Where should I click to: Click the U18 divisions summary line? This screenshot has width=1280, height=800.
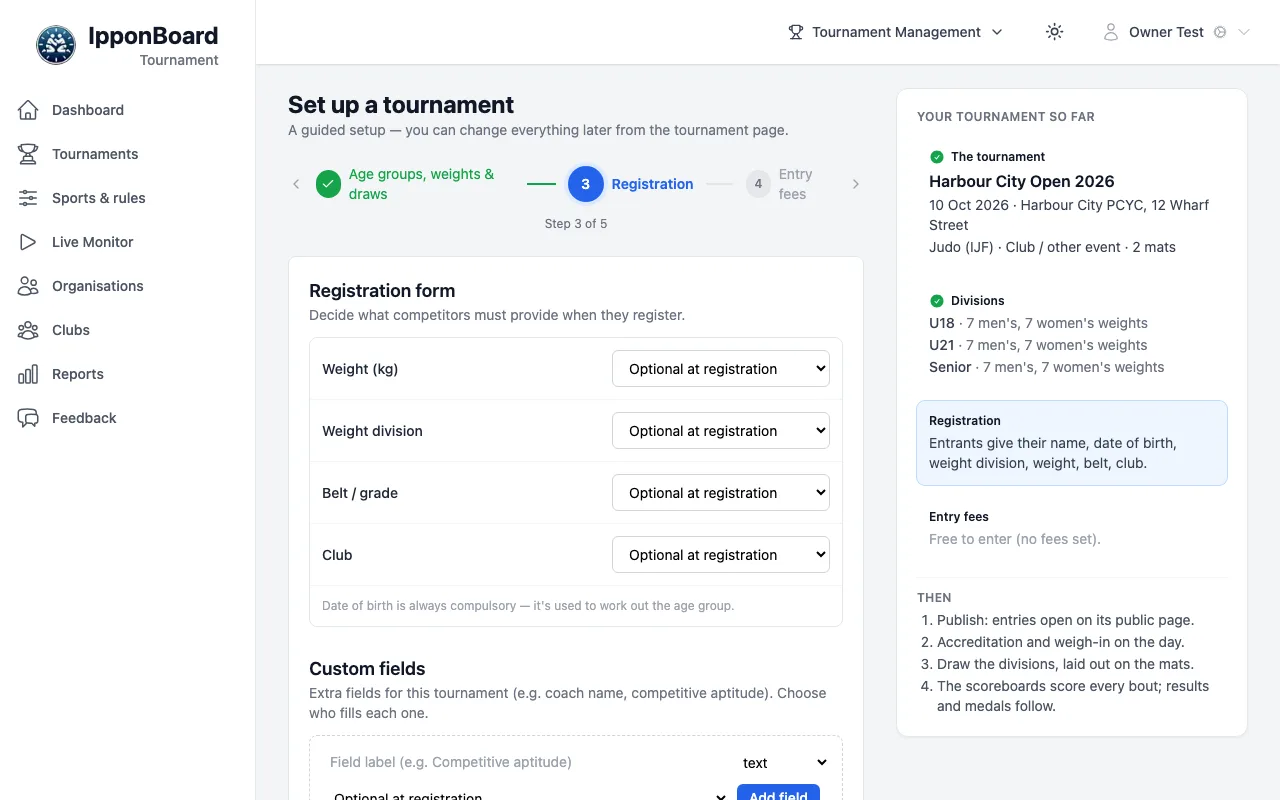(x=1038, y=323)
